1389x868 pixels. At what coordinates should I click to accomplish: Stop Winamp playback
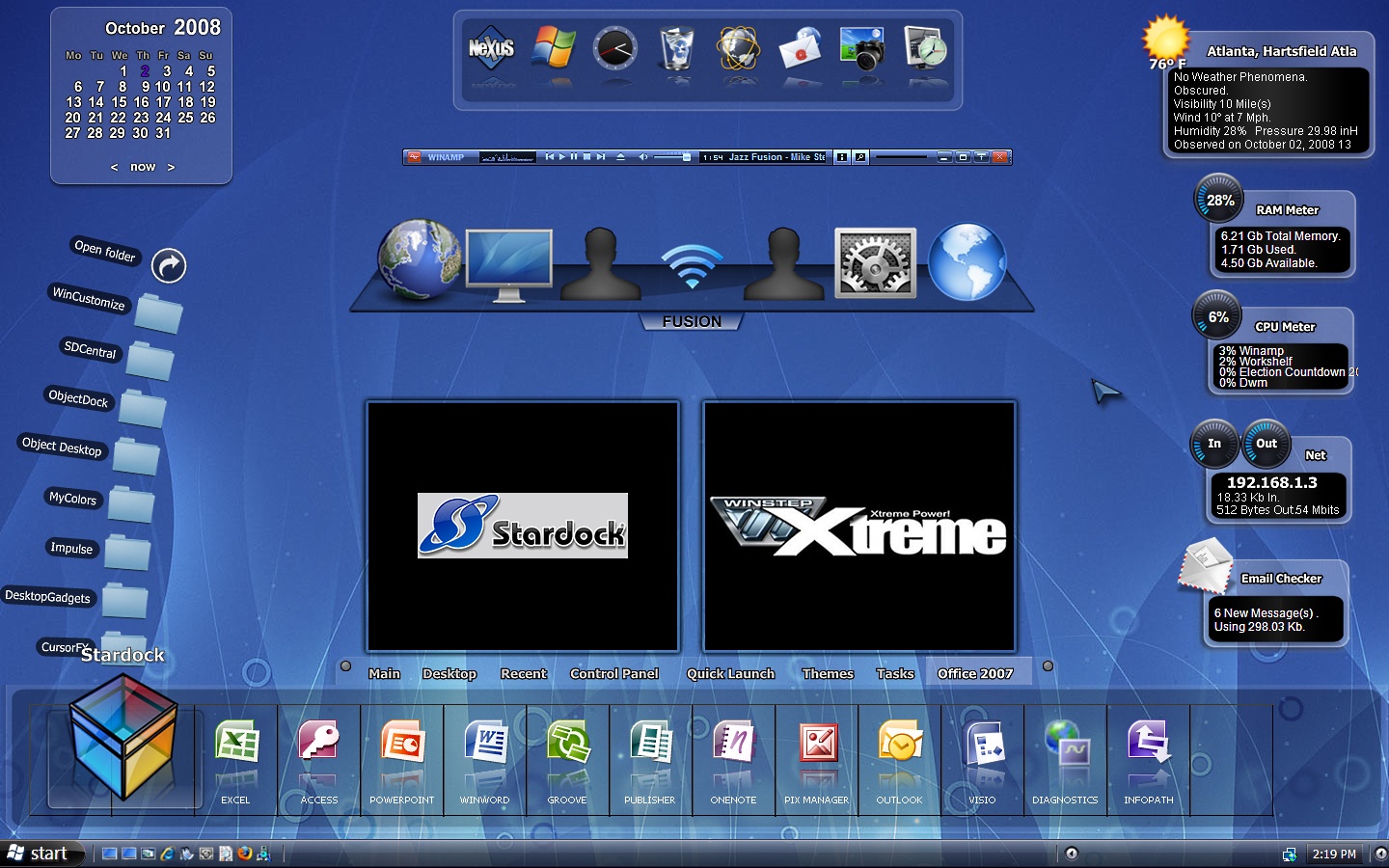coord(586,156)
